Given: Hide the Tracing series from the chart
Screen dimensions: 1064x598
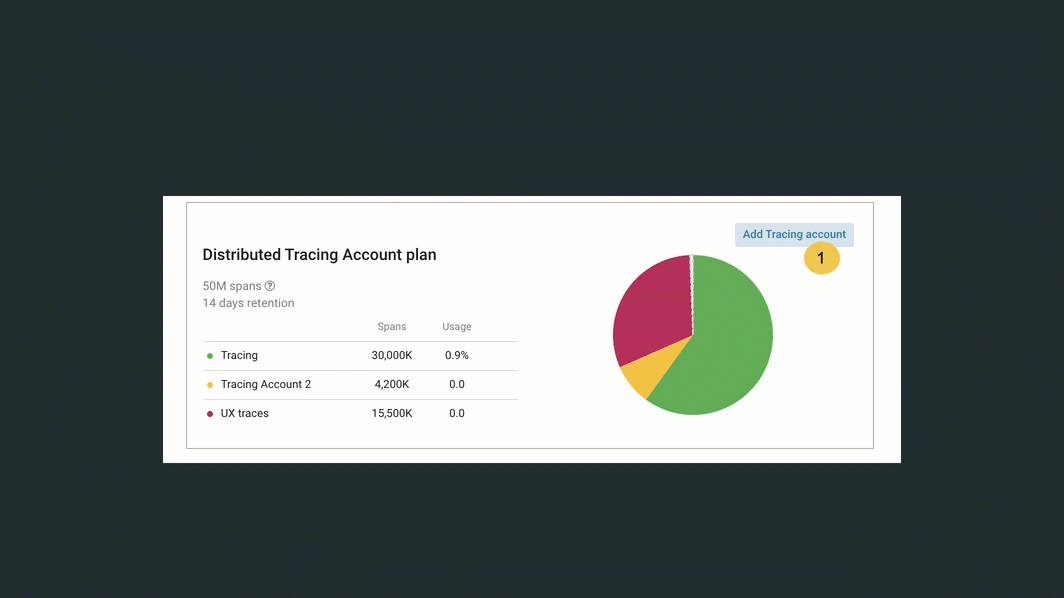Looking at the screenshot, I should click(x=239, y=355).
